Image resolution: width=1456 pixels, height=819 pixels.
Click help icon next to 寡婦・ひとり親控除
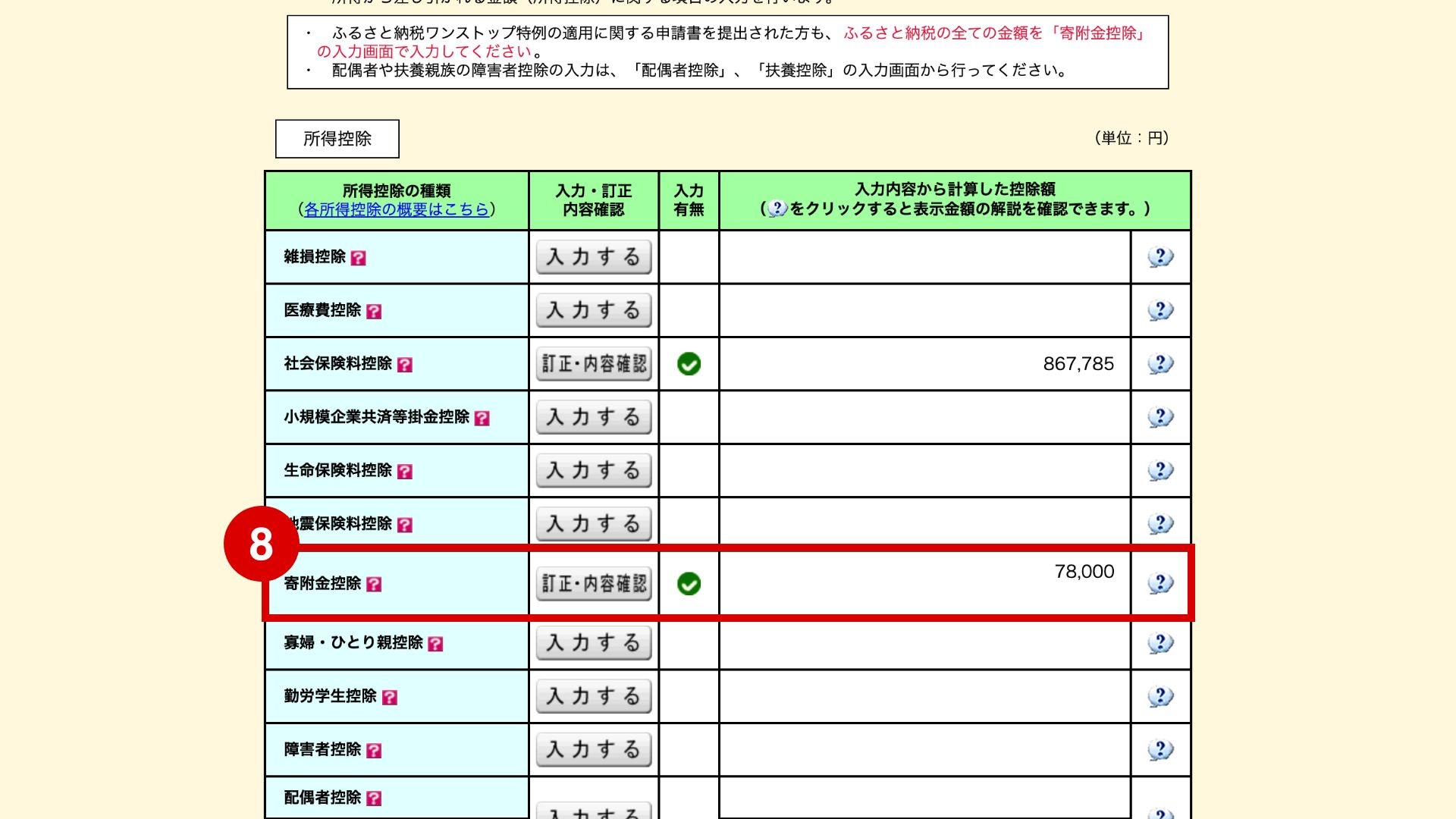pyautogui.click(x=435, y=644)
